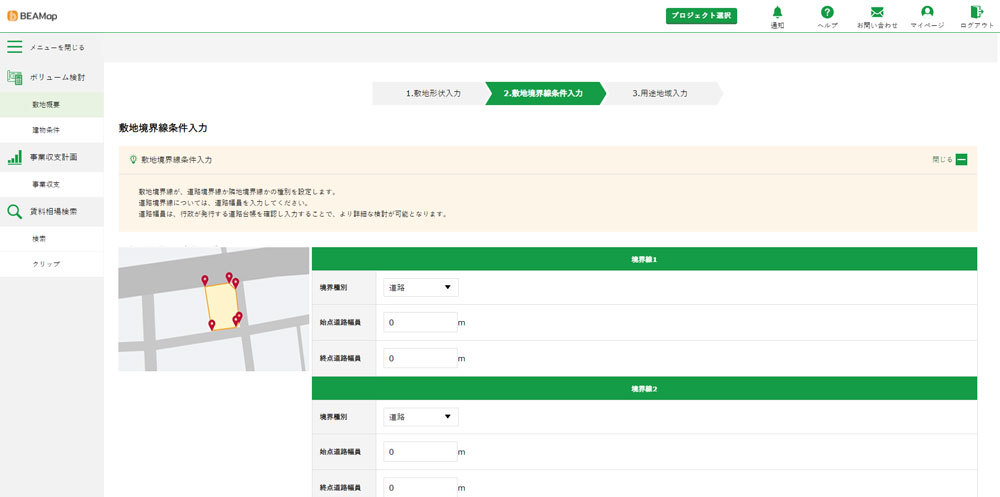Click the ヘルプ question mark icon
The height and width of the screenshot is (497, 1000).
(x=827, y=13)
